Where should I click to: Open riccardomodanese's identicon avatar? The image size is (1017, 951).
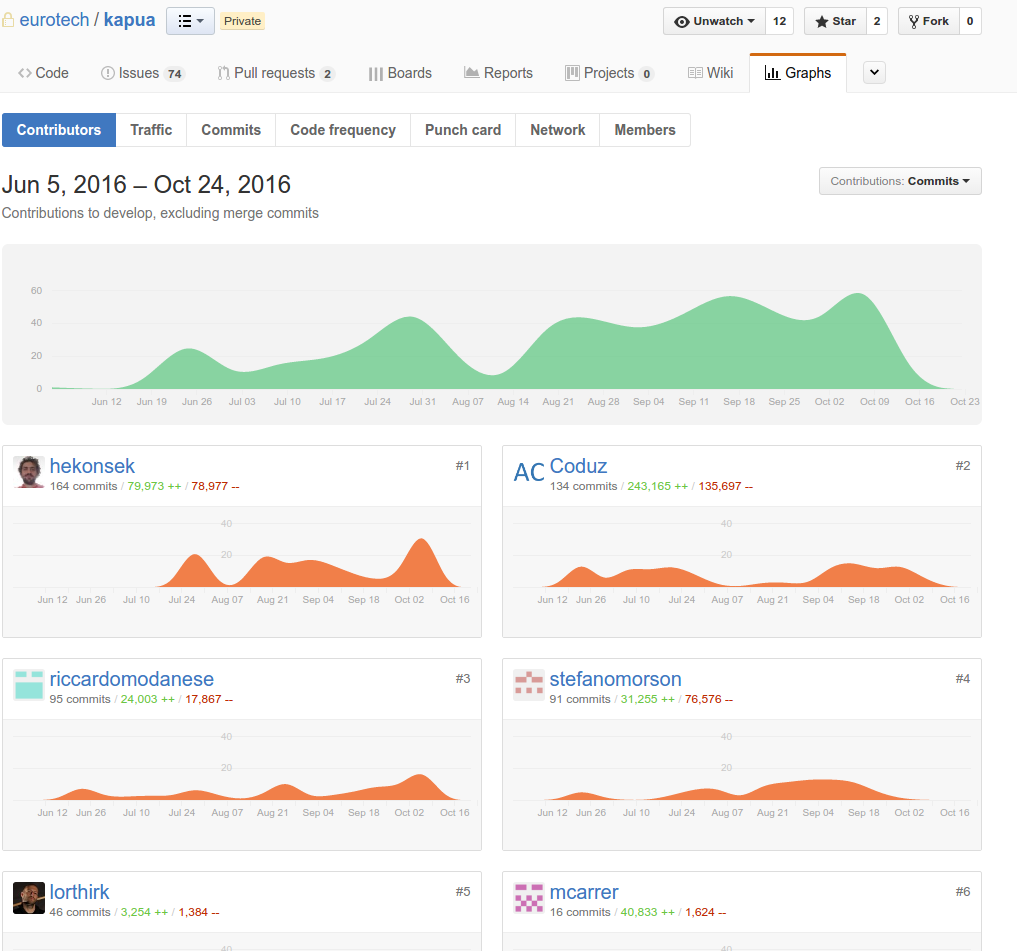(29, 684)
